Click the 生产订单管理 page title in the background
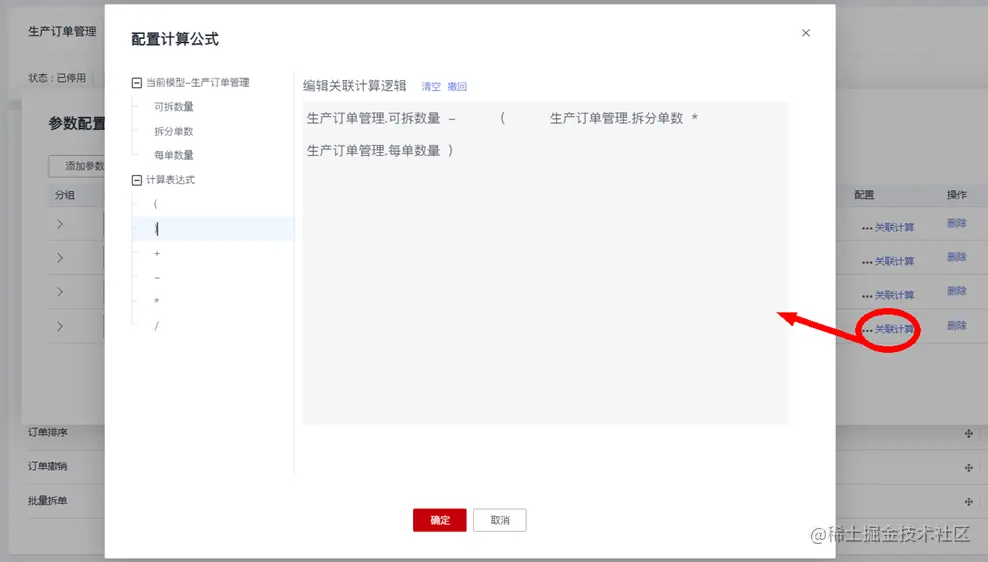Image resolution: width=988 pixels, height=562 pixels. [x=62, y=32]
